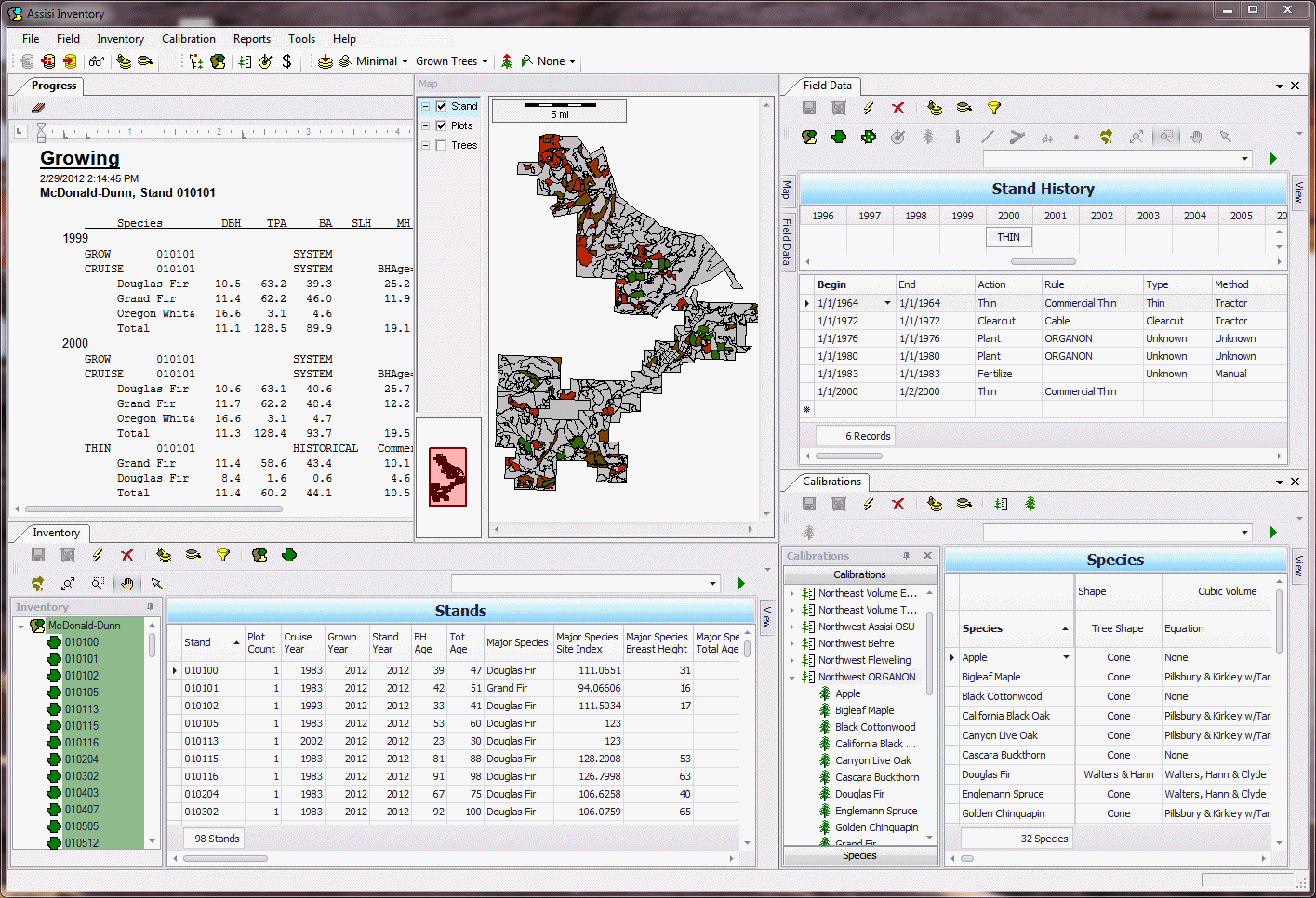
Task: Click the red eraser icon in Progress panel
Action: [x=38, y=108]
